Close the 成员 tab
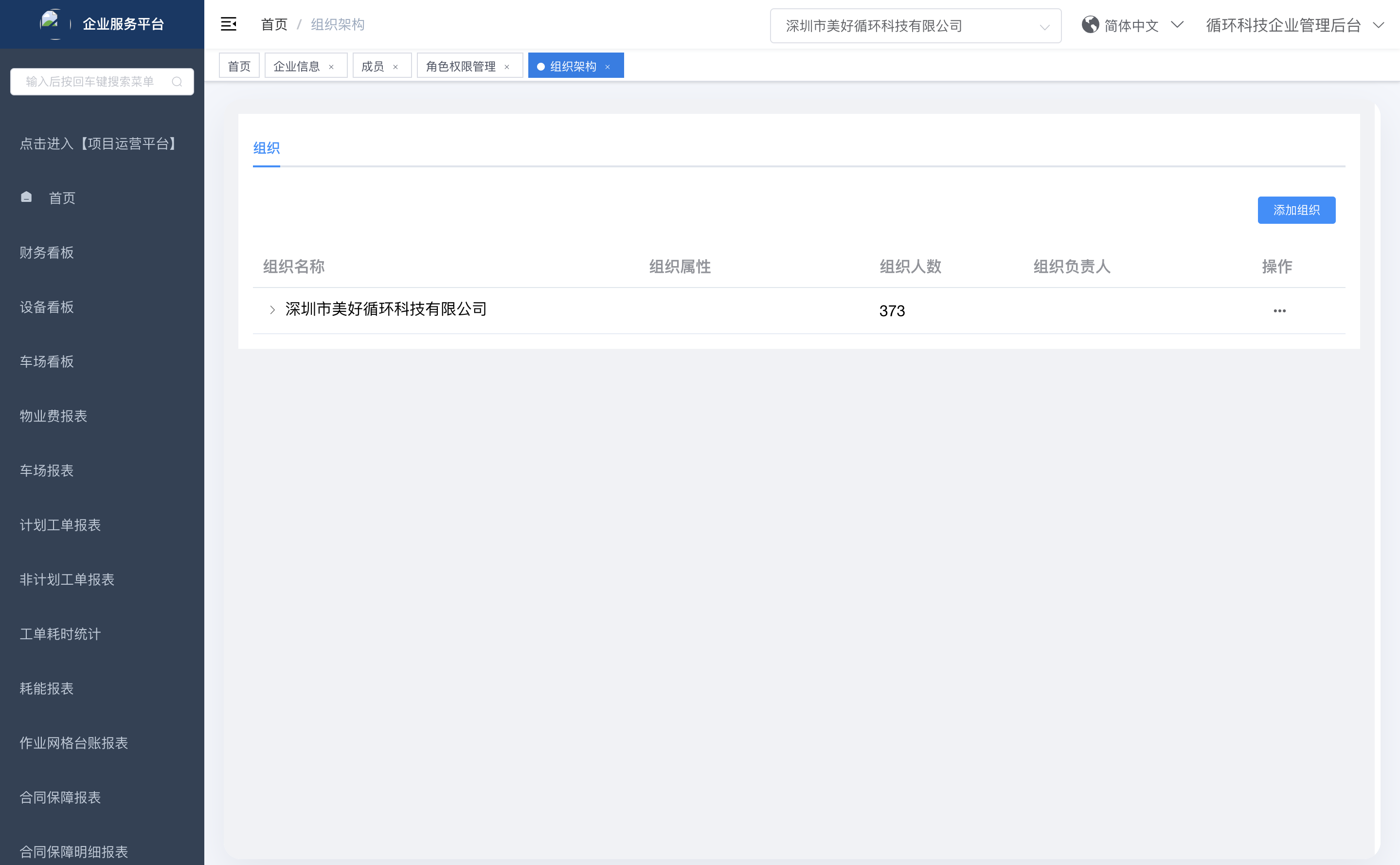The image size is (1400, 865). [395, 67]
